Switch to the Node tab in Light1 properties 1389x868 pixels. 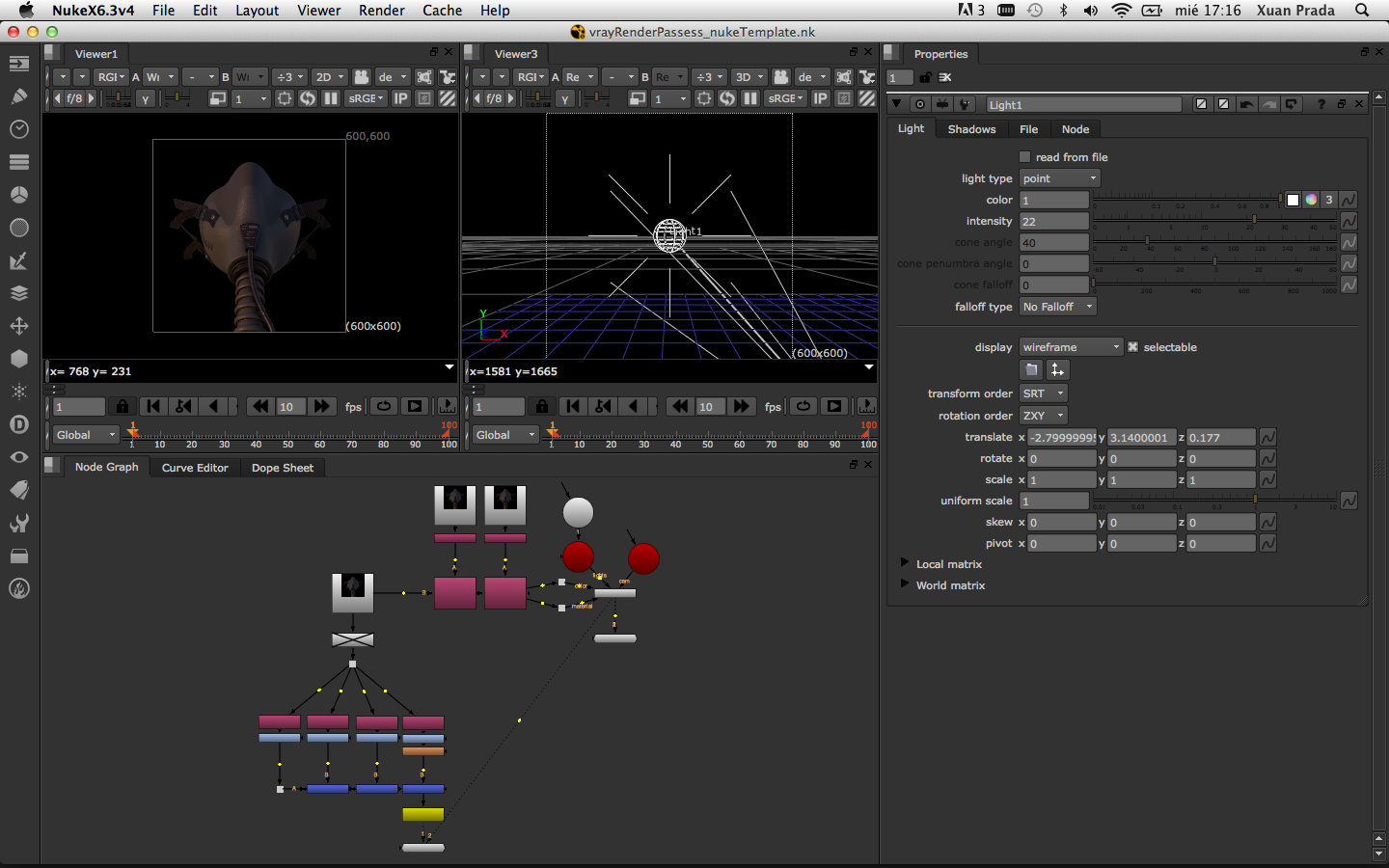tap(1076, 129)
